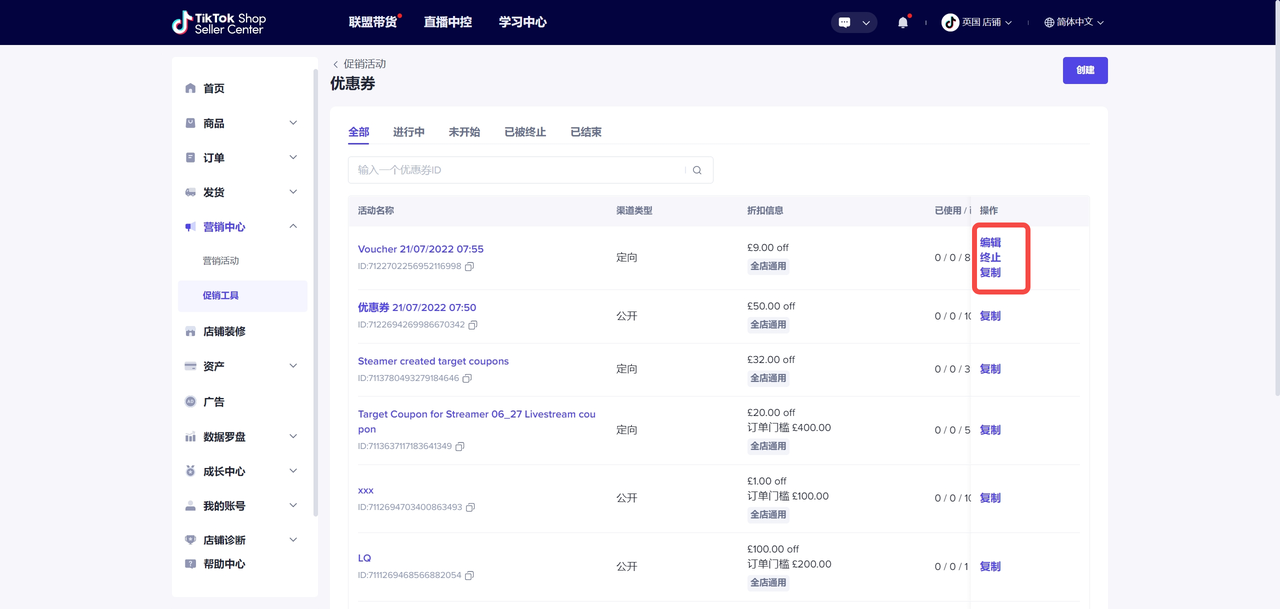Expand the 商品 sidebar menu
This screenshot has width=1280, height=609.
click(x=293, y=123)
